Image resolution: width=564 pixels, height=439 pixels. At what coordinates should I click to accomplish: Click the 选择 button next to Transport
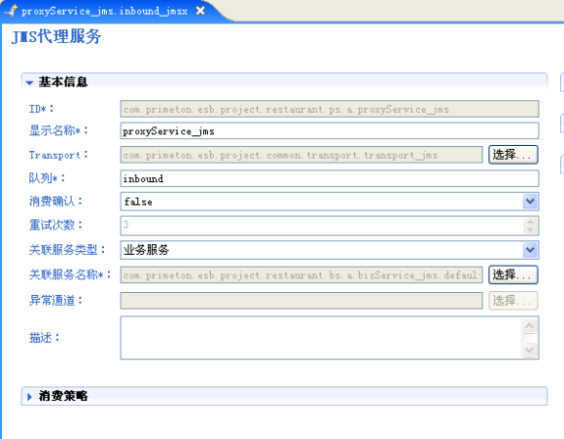pos(513,155)
